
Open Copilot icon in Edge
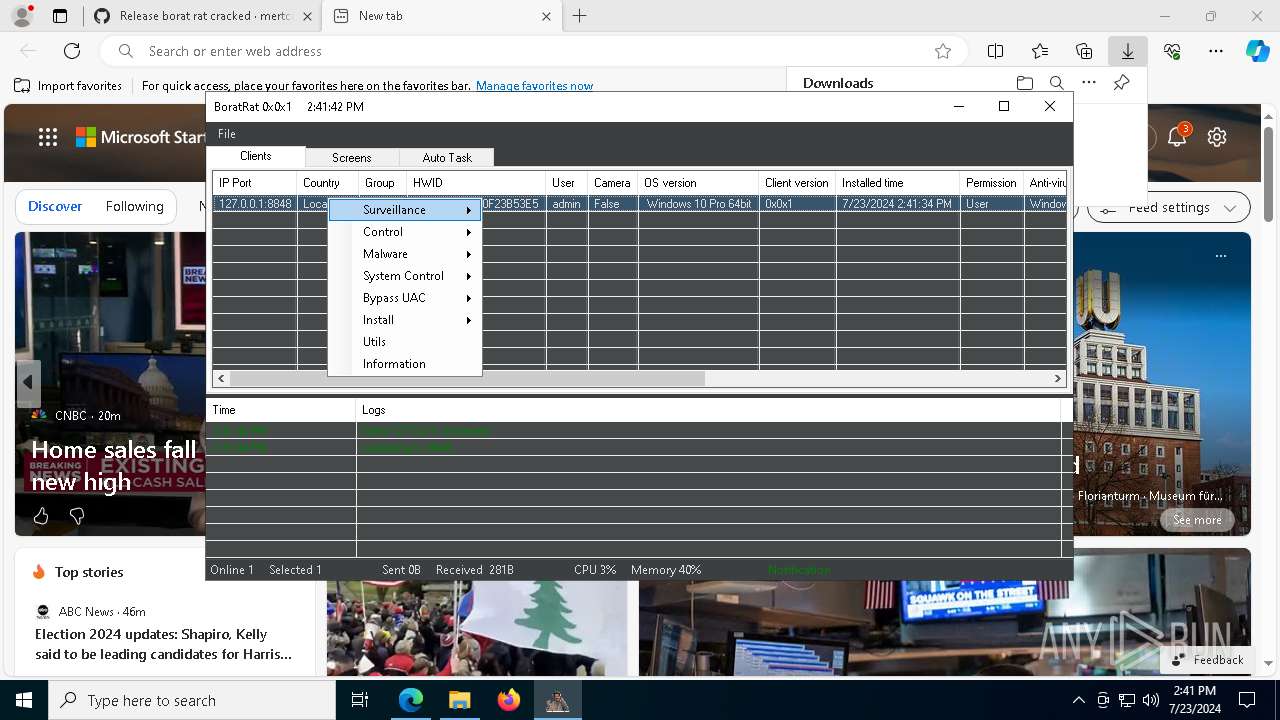coord(1257,51)
